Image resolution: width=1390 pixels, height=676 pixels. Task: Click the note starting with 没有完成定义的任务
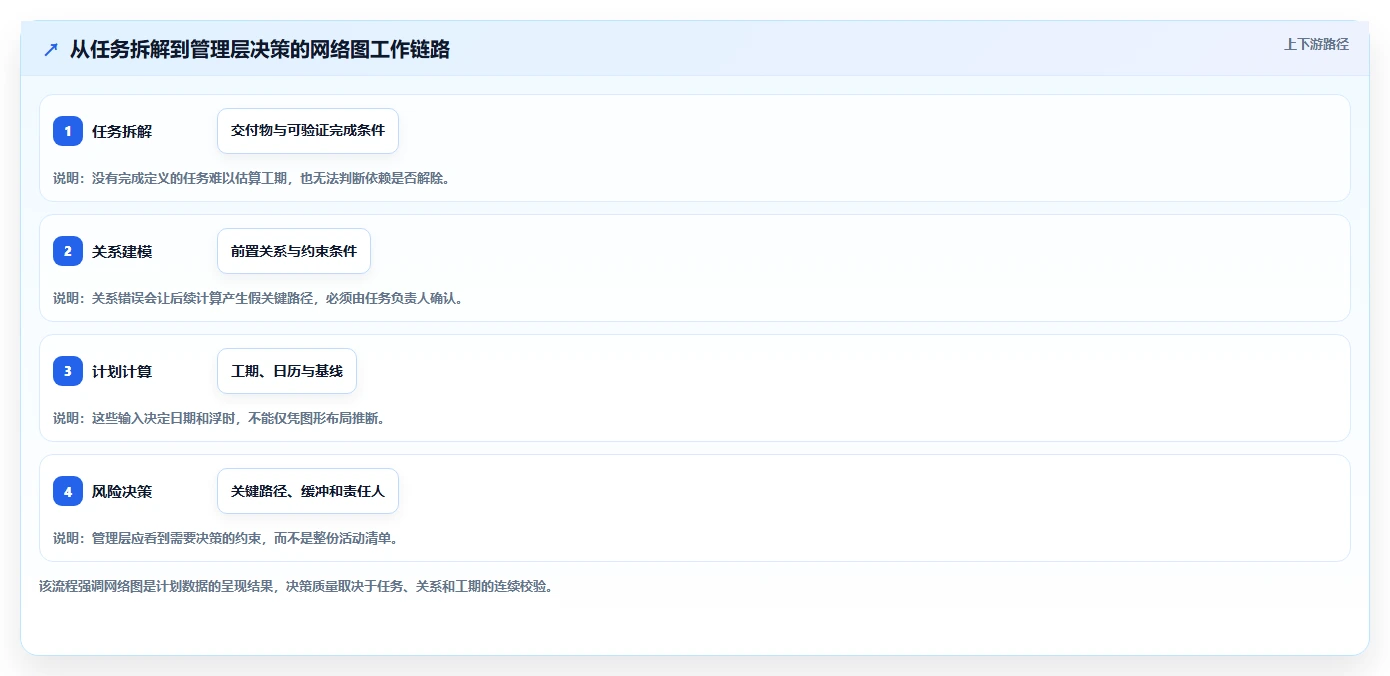pyautogui.click(x=251, y=178)
